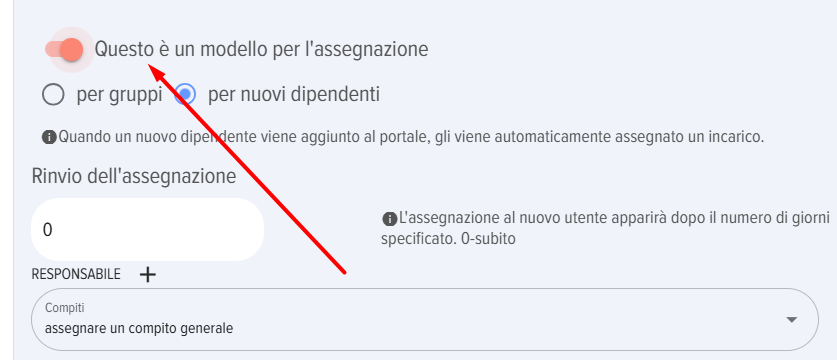Click the "Rinvio dell'assegnazione" heading
The width and height of the screenshot is (837, 360).
click(134, 176)
